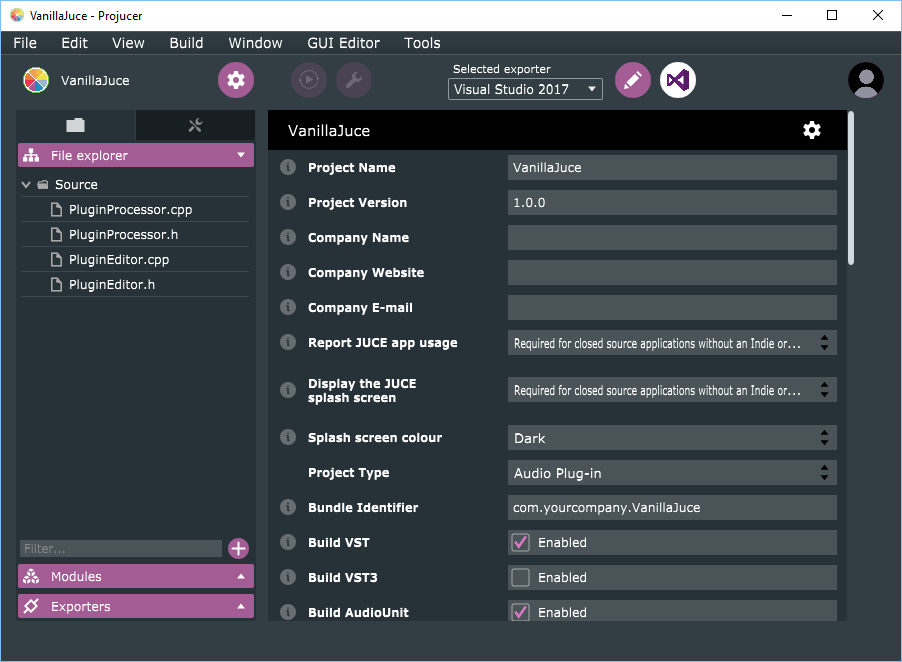The width and height of the screenshot is (902, 662).
Task: Click info icon next to Project Name
Action: tap(288, 167)
